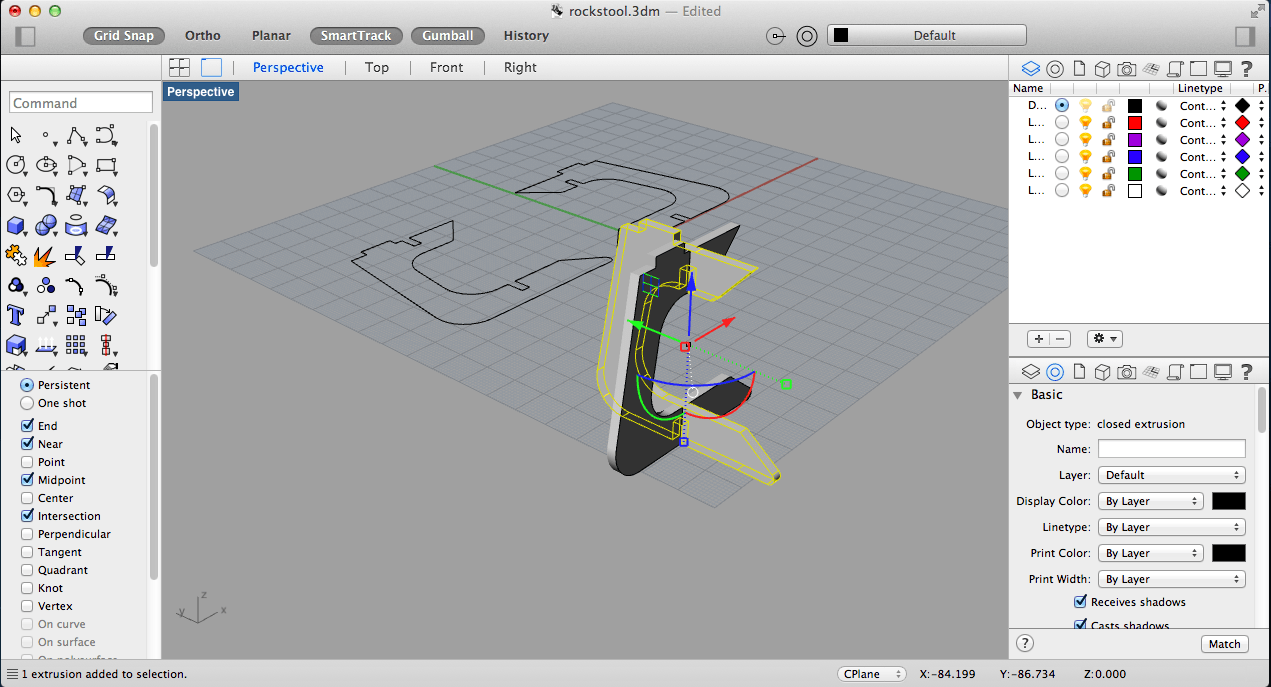Toggle the left sidebar panel icon

point(26,36)
